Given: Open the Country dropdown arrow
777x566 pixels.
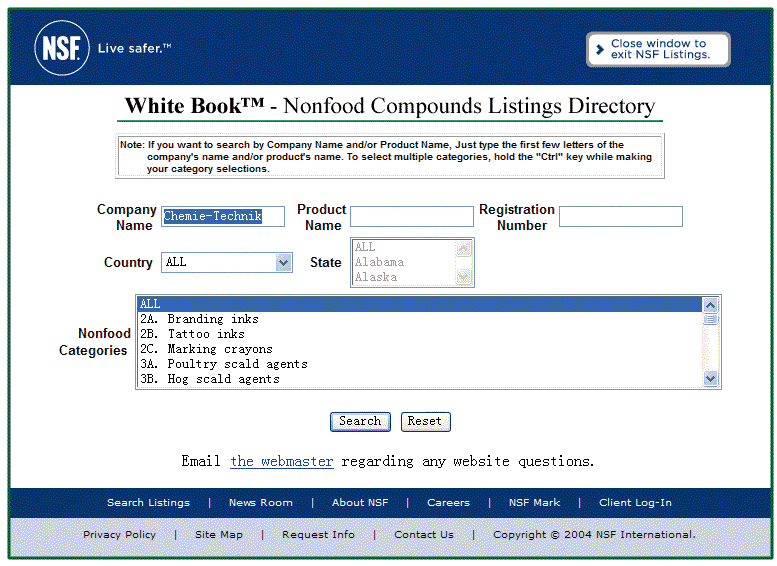Looking at the screenshot, I should [283, 262].
